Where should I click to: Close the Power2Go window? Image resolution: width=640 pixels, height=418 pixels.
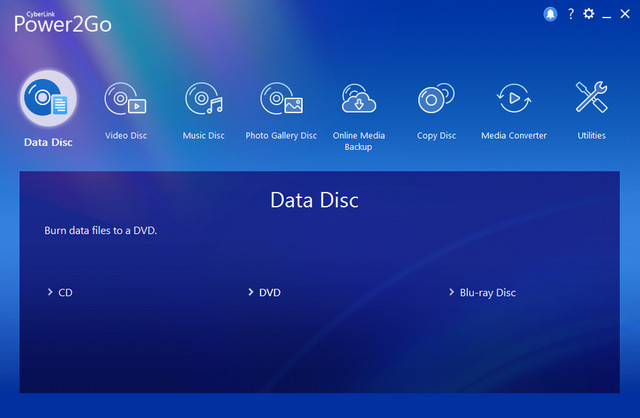(x=625, y=14)
